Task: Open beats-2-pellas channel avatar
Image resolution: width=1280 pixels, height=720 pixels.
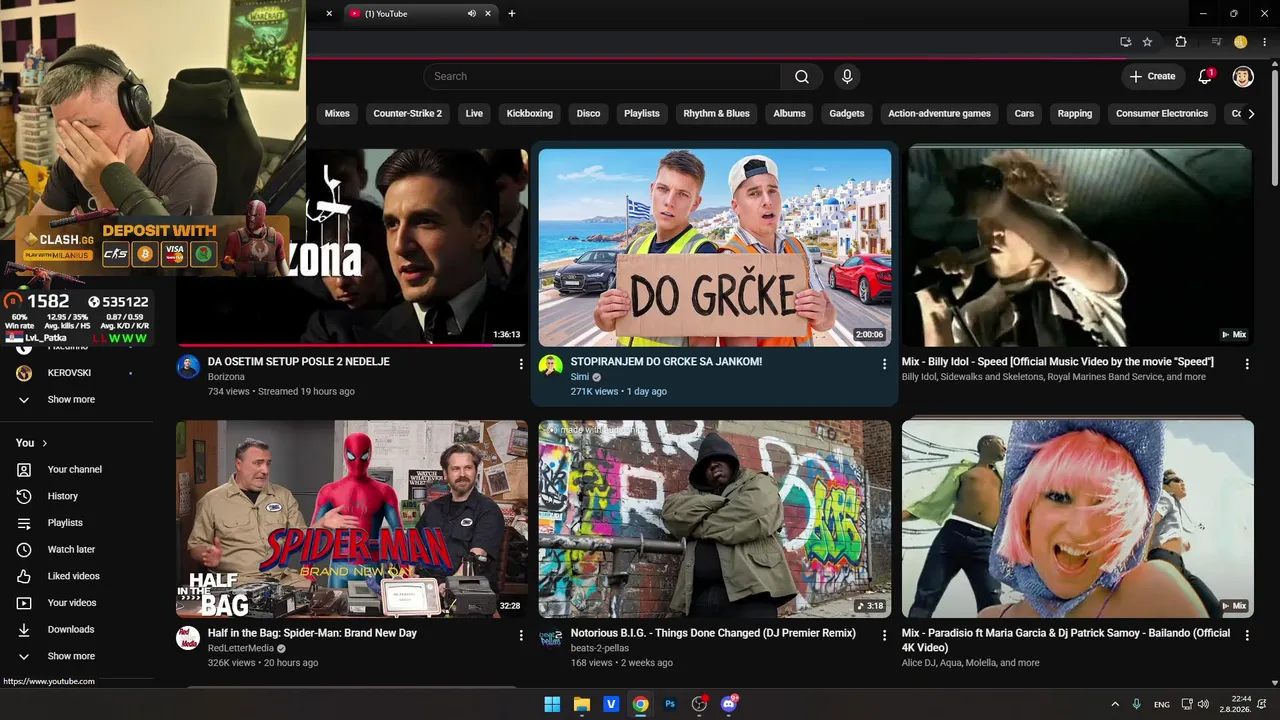Action: 551,638
